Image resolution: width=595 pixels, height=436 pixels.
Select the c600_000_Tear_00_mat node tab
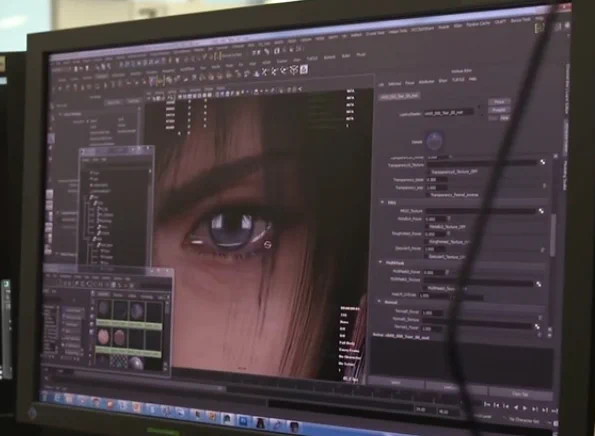[x=399, y=96]
